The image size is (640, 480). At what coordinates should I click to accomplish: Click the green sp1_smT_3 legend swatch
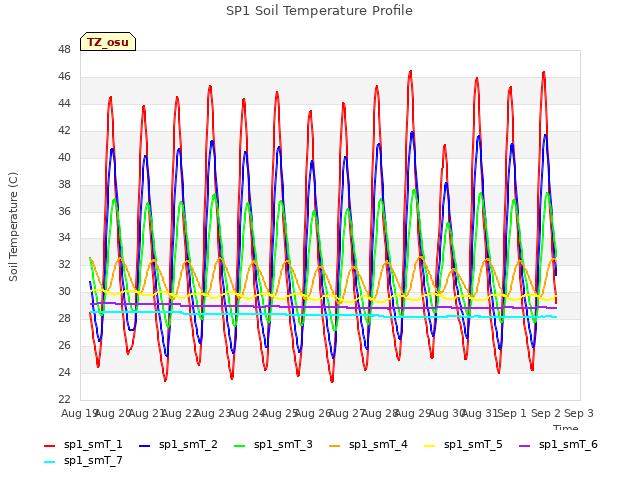(240, 446)
